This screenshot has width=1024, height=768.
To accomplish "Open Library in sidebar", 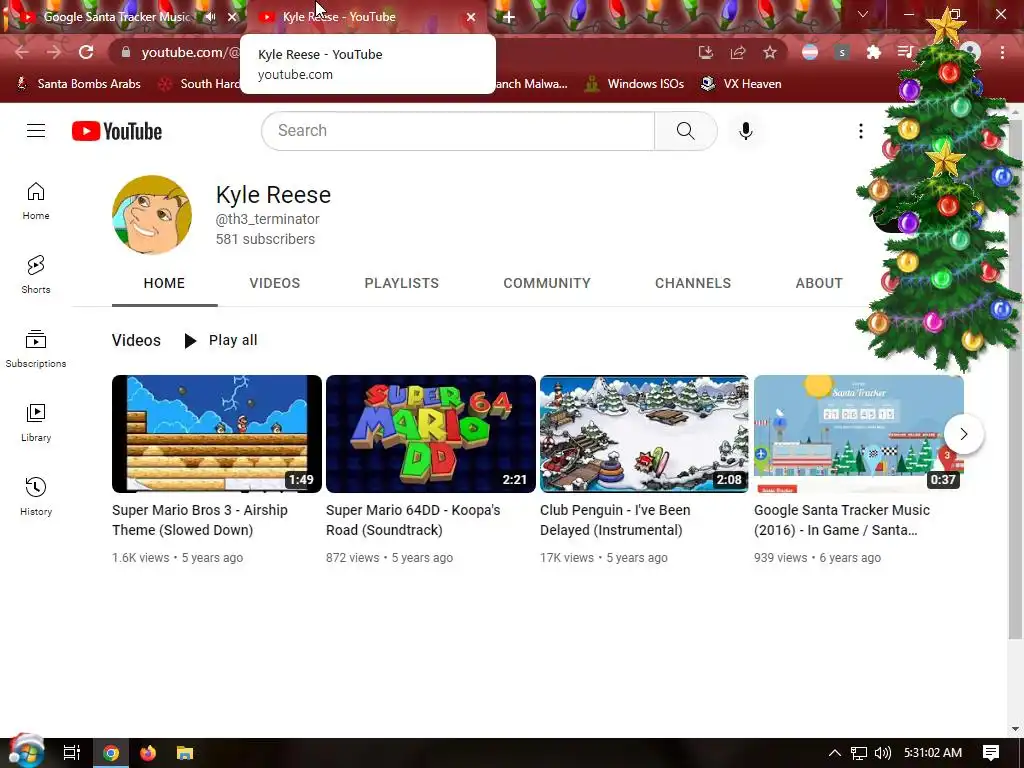I will [36, 423].
